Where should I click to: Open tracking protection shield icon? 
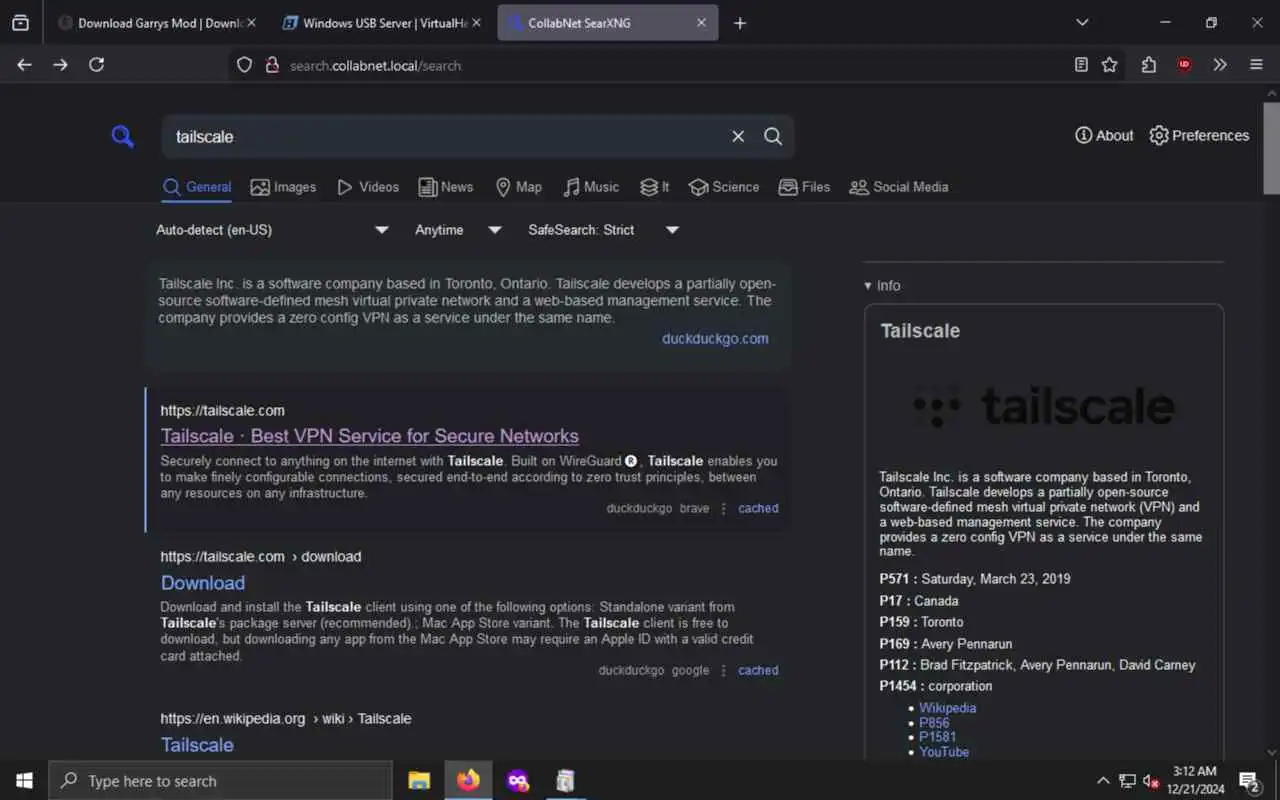point(244,65)
